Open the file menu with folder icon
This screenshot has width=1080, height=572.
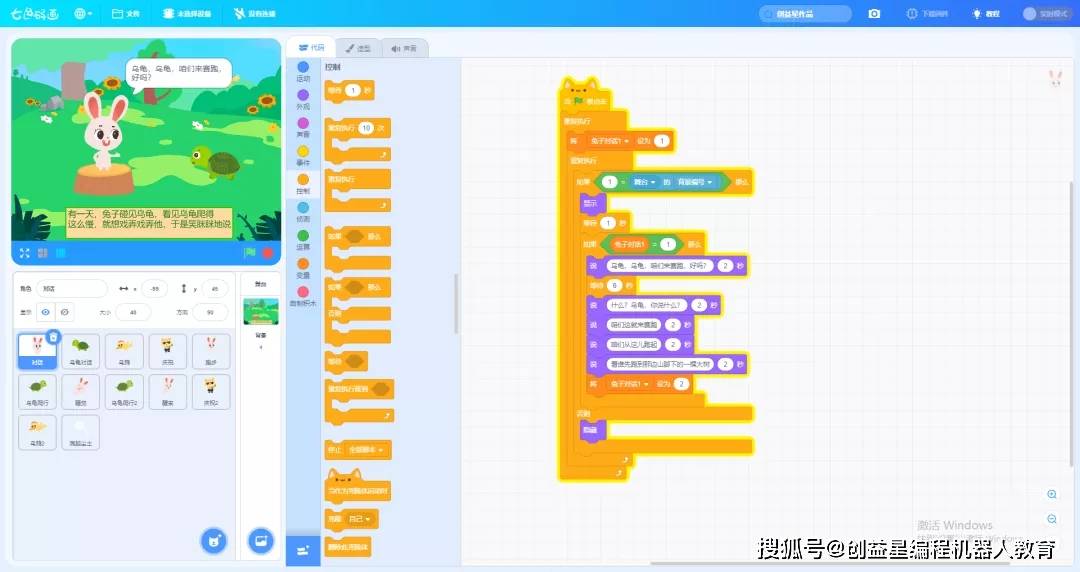(x=125, y=14)
